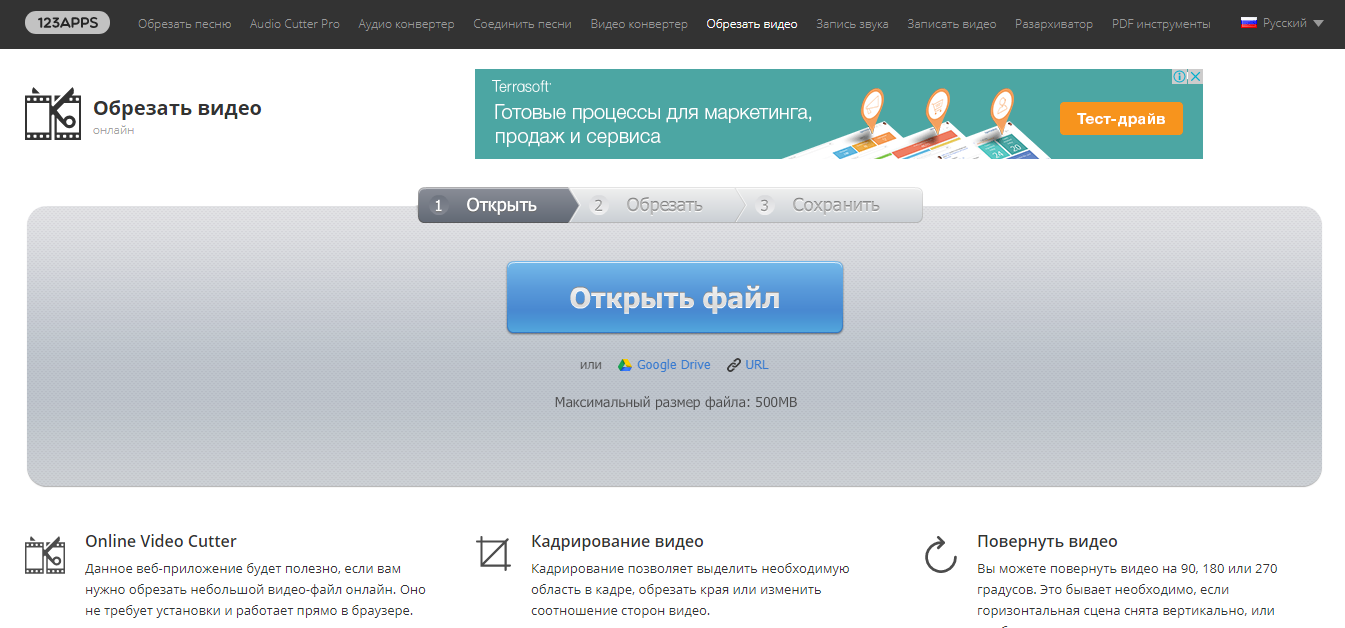The height and width of the screenshot is (628, 1345).
Task: Open Разархиватор from the menu
Action: 1054,23
